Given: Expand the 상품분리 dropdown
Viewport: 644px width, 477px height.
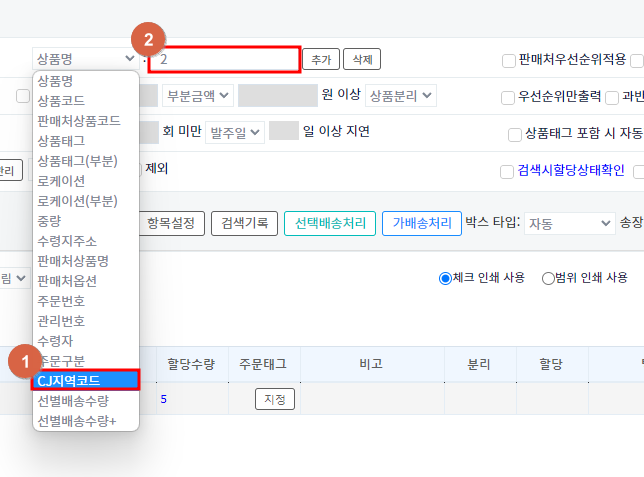Looking at the screenshot, I should click(x=401, y=96).
